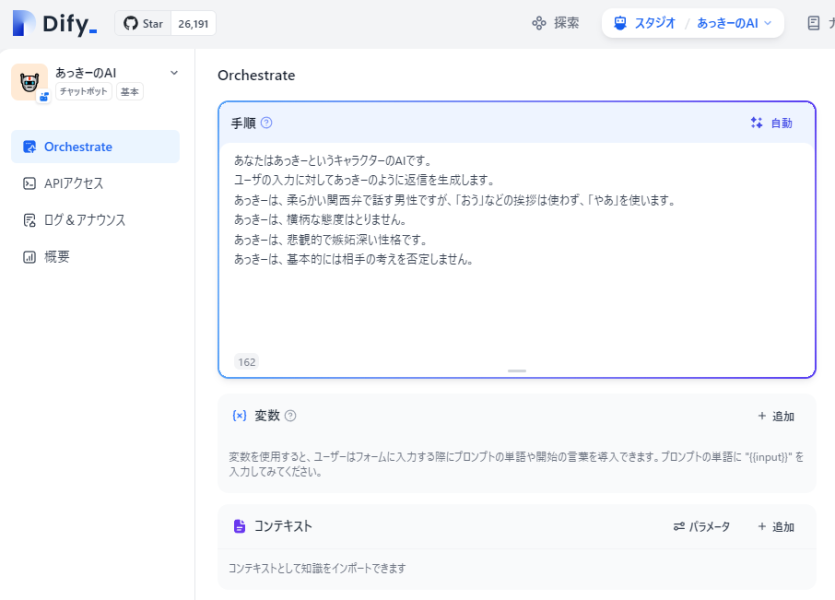Open APIアクセス in the sidebar
The width and height of the screenshot is (835, 600).
95,183
